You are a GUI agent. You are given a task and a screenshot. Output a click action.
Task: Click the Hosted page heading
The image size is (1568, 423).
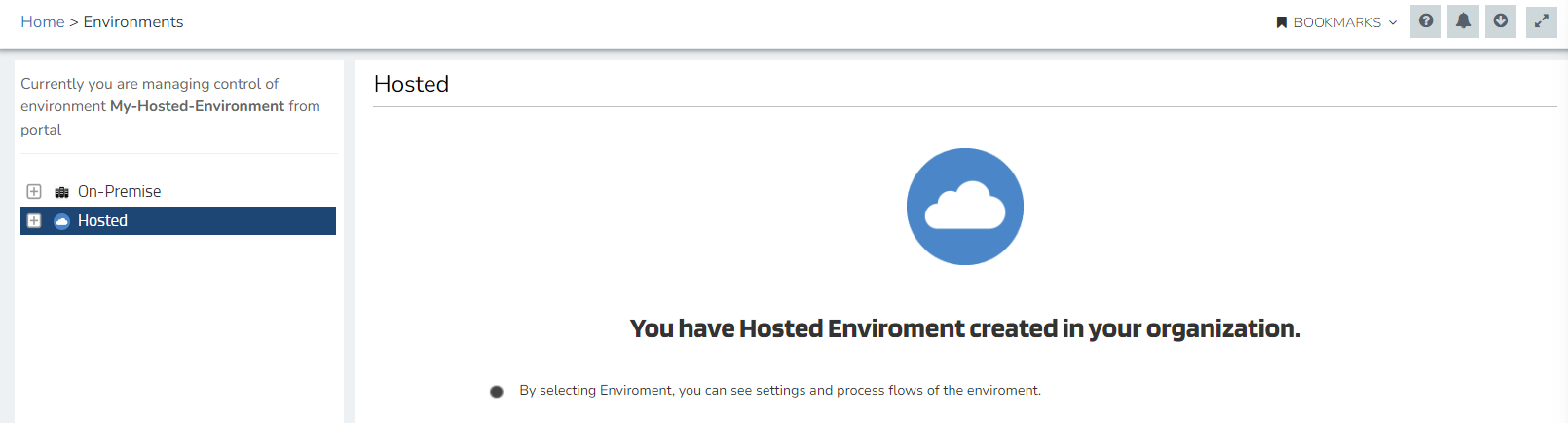[x=411, y=84]
